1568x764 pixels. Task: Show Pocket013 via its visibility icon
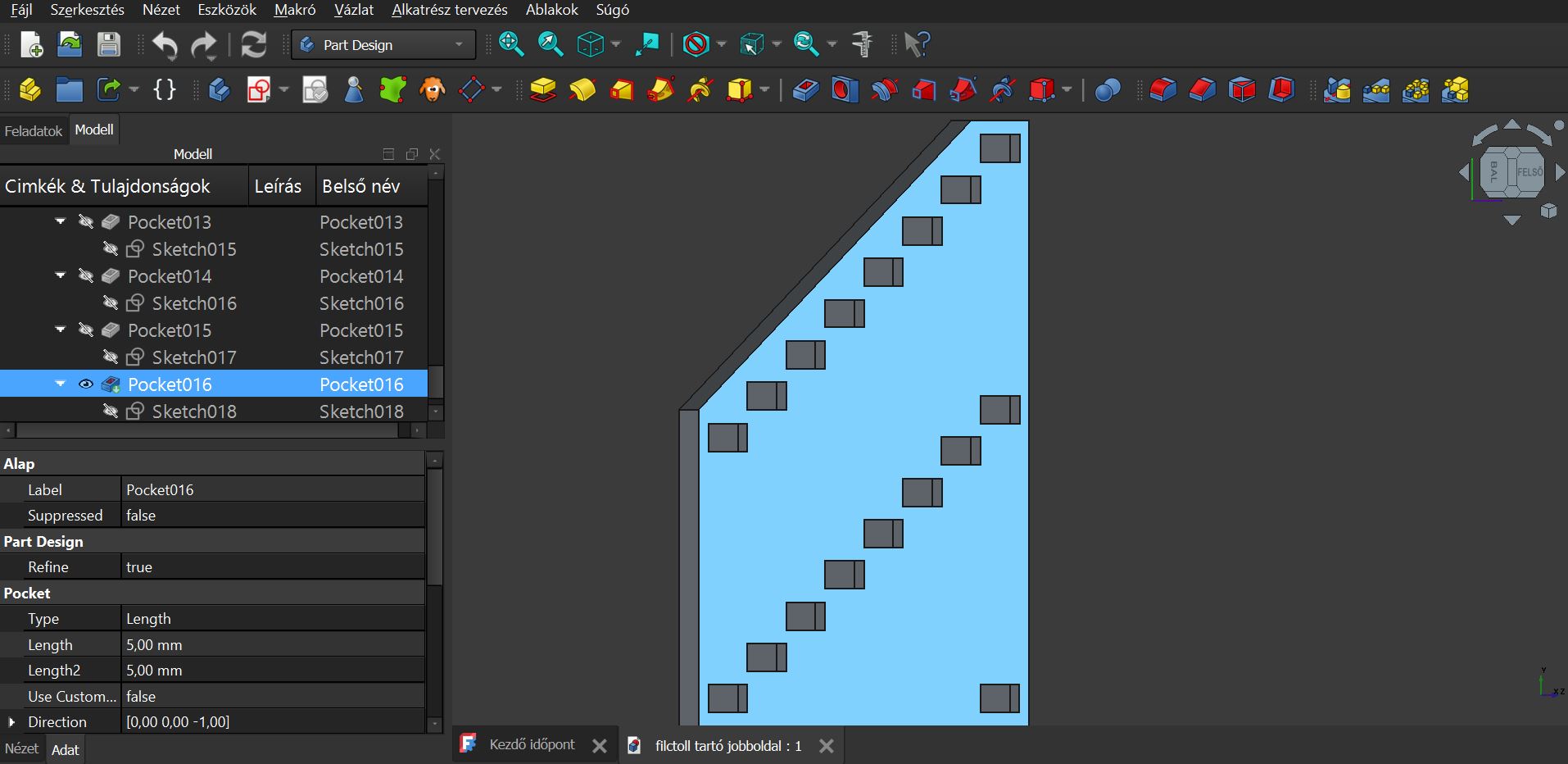click(86, 222)
